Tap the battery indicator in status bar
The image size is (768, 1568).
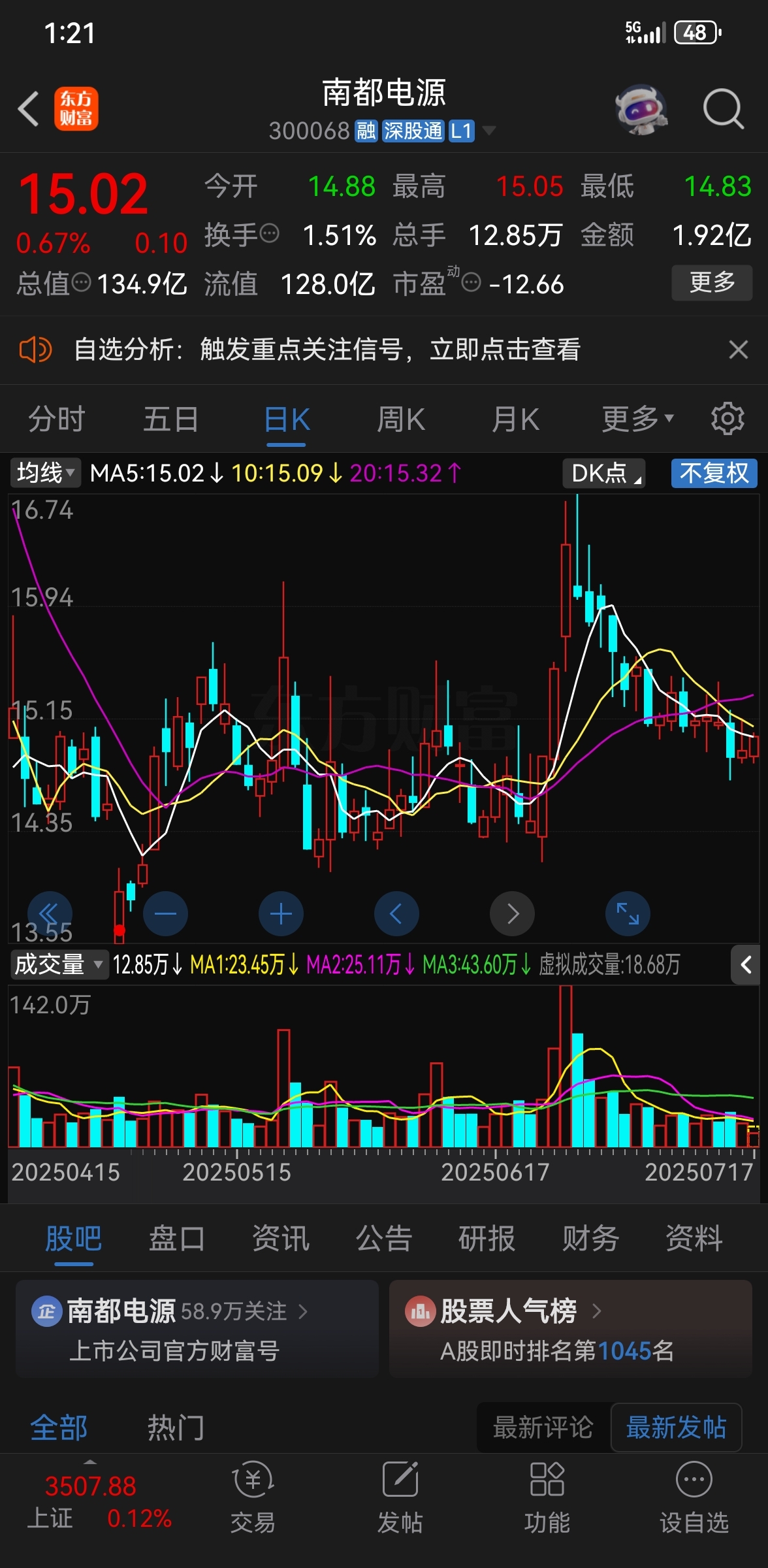point(697,32)
